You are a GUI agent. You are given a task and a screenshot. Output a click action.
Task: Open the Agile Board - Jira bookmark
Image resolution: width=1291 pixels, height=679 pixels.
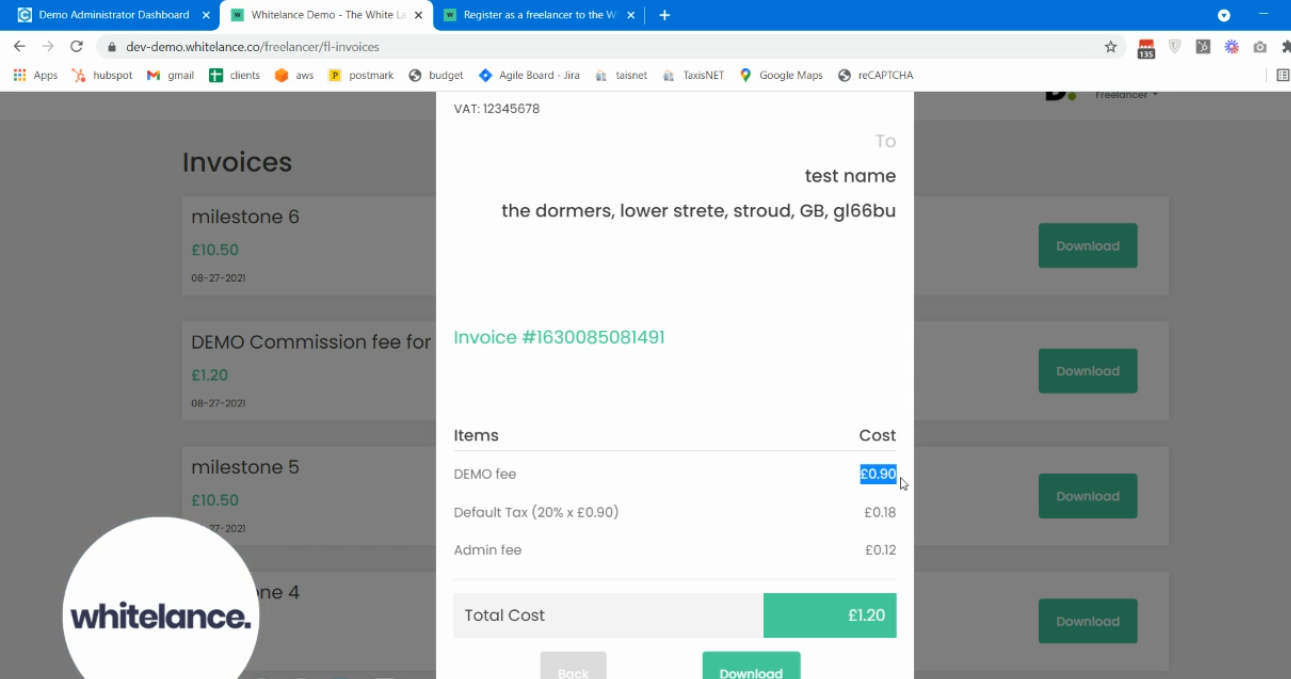click(529, 75)
